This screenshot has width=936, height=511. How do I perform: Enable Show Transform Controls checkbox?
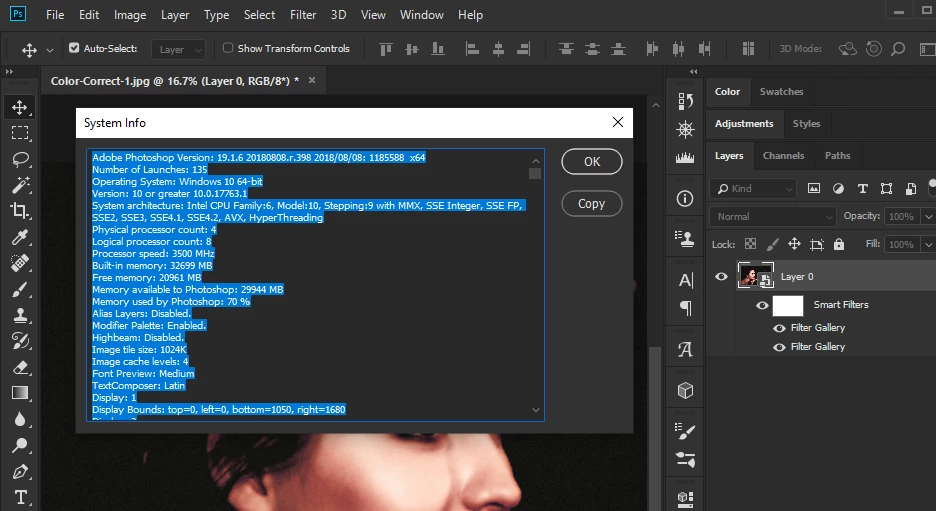(227, 48)
